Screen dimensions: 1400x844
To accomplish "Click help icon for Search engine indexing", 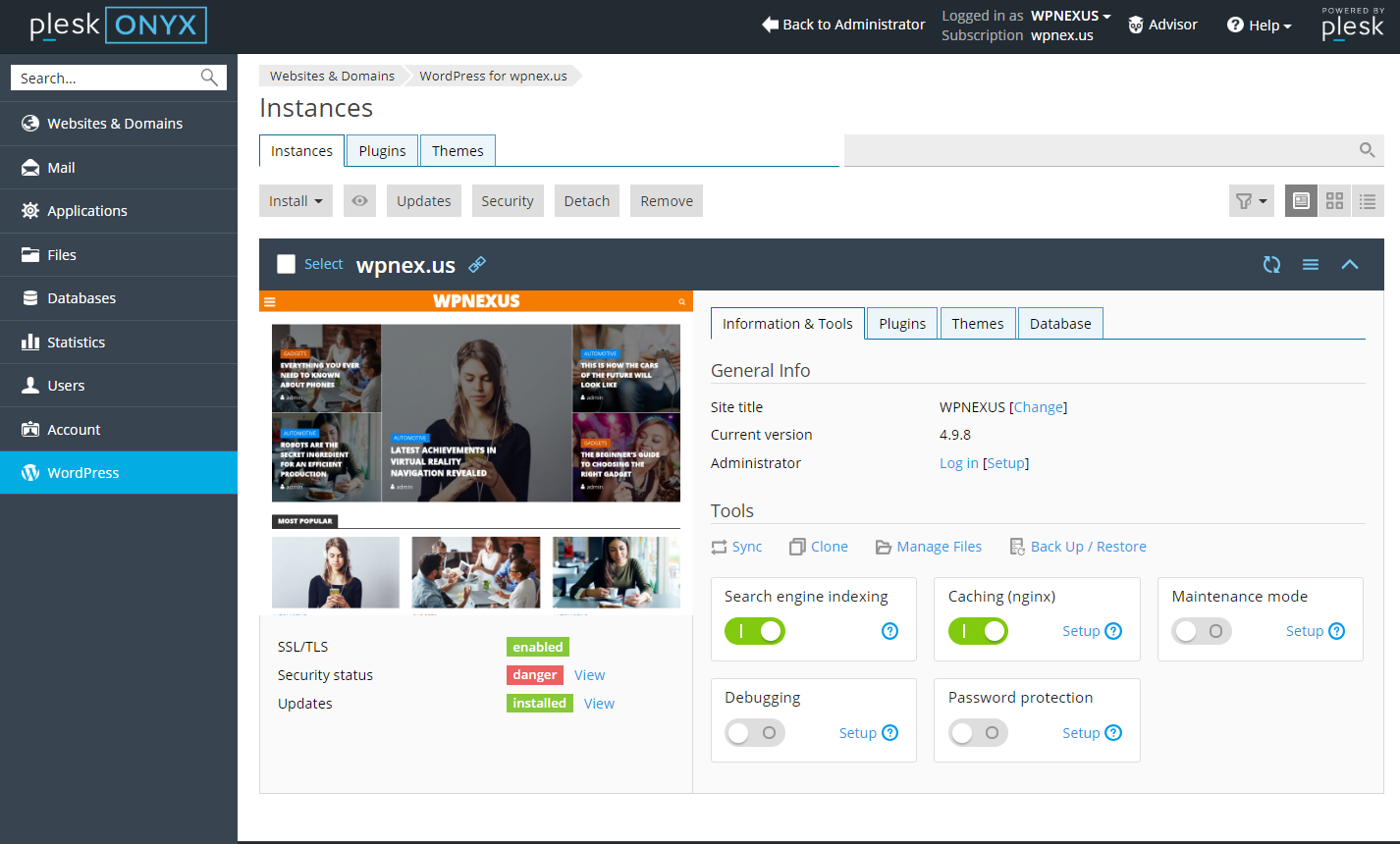I will [x=890, y=631].
